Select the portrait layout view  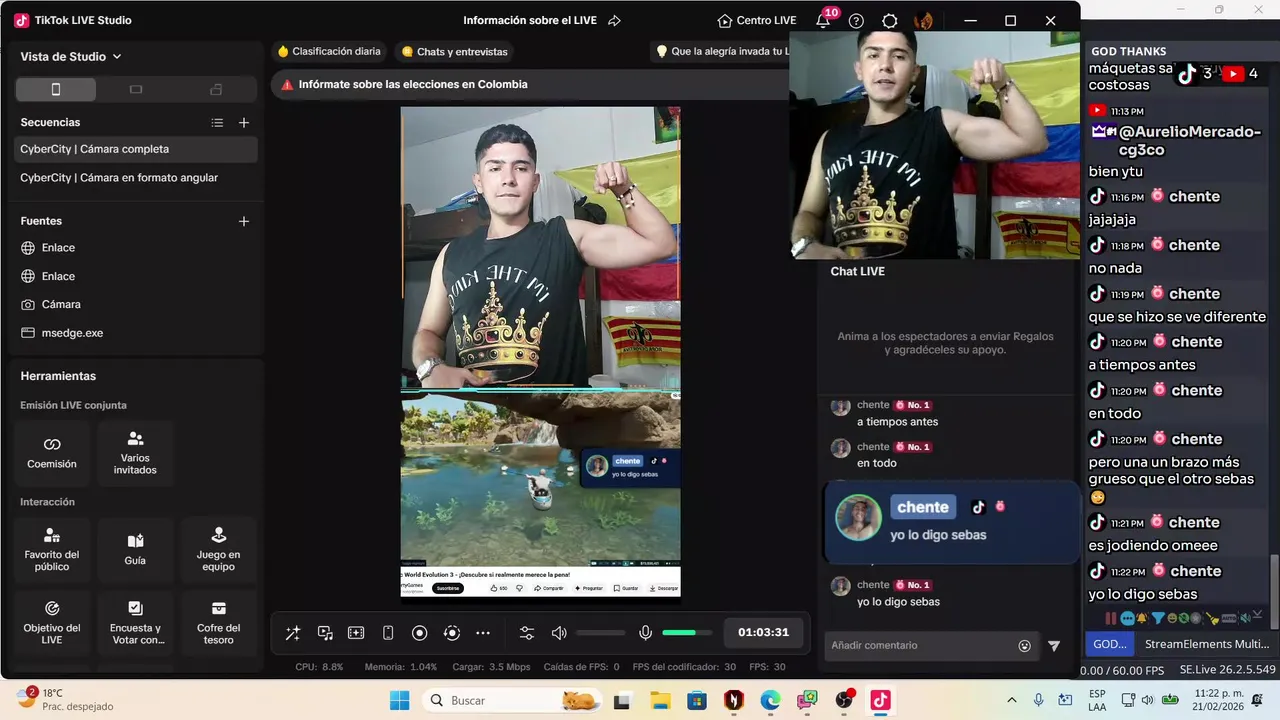[x=56, y=89]
